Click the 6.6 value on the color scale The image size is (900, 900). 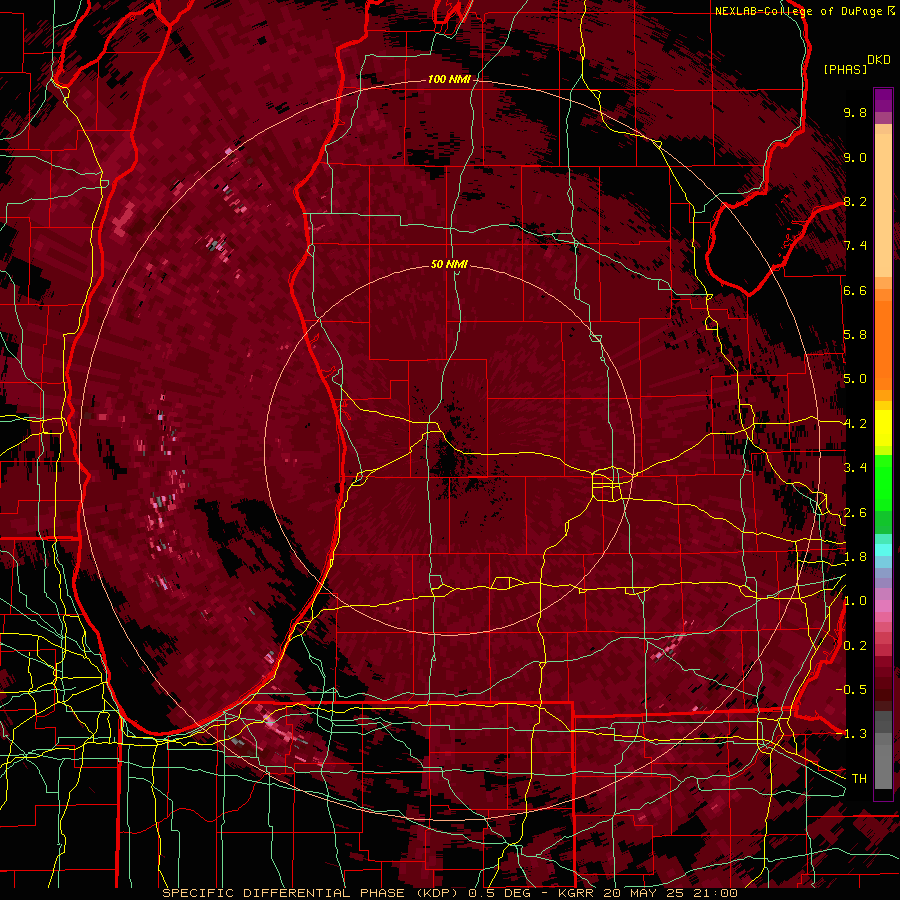855,290
